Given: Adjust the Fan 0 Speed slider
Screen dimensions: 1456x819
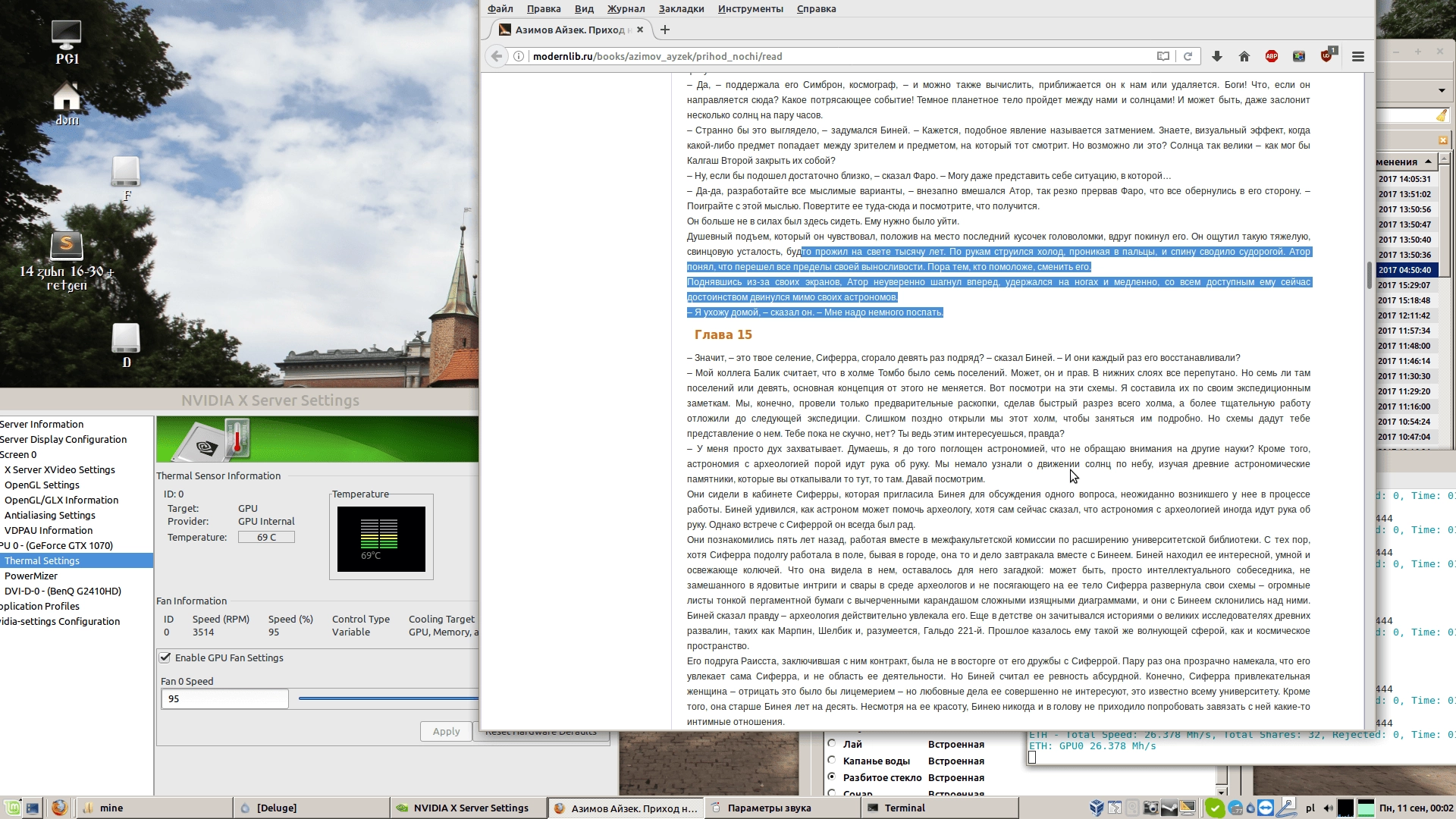Looking at the screenshot, I should (x=388, y=698).
